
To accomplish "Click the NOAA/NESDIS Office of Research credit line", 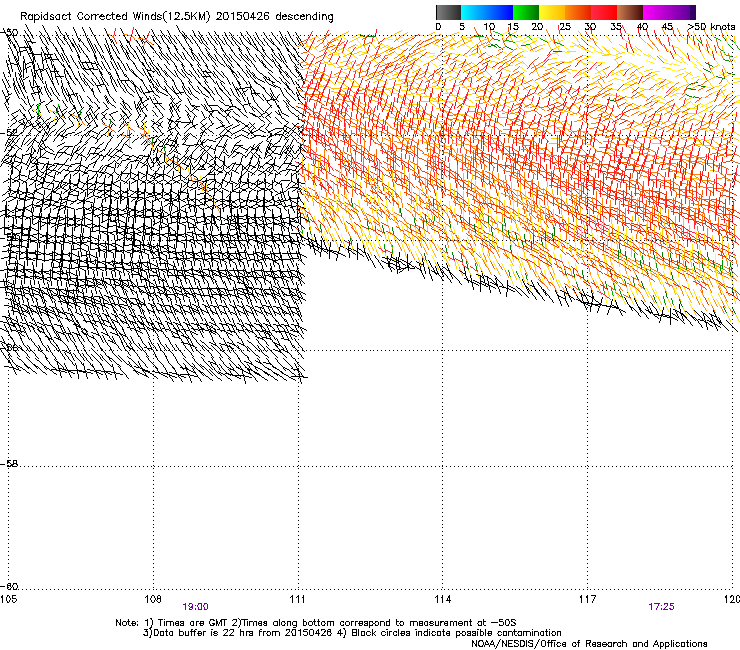I will [x=589, y=643].
